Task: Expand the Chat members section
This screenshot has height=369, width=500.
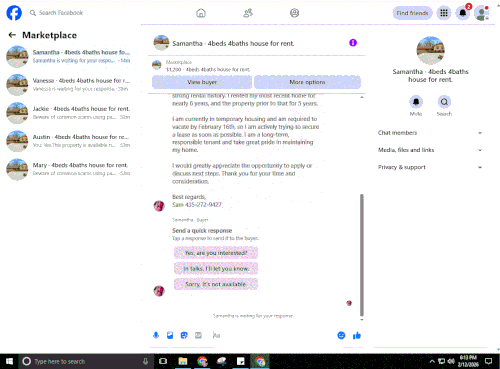Action: [430, 133]
